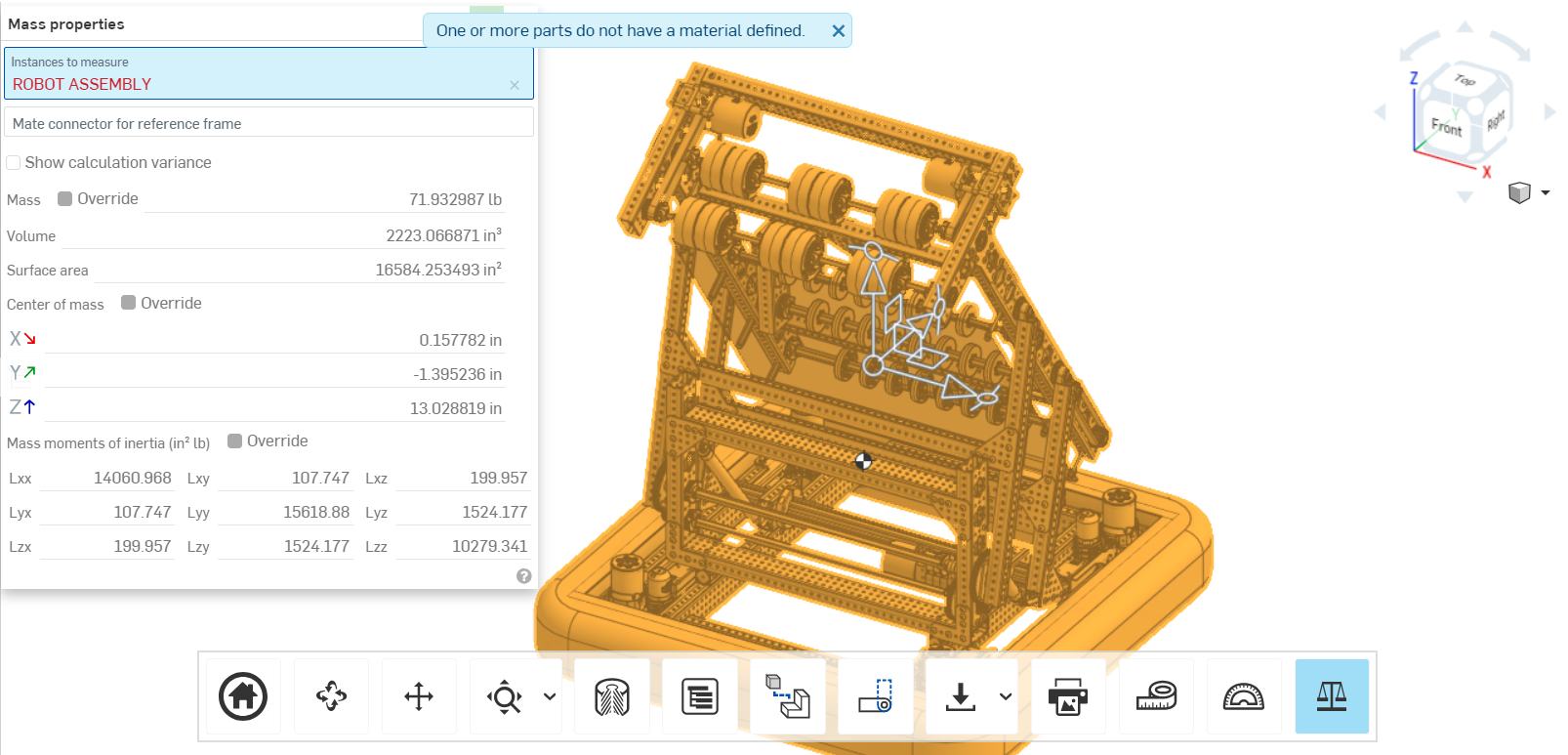Click the print image icon
The width and height of the screenshot is (1568, 755).
(x=1068, y=696)
